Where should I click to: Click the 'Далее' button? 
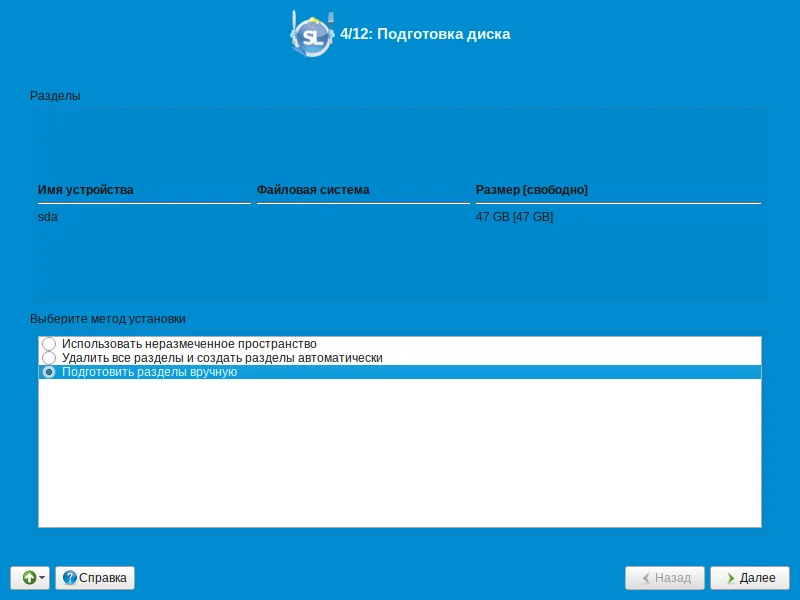coord(749,578)
